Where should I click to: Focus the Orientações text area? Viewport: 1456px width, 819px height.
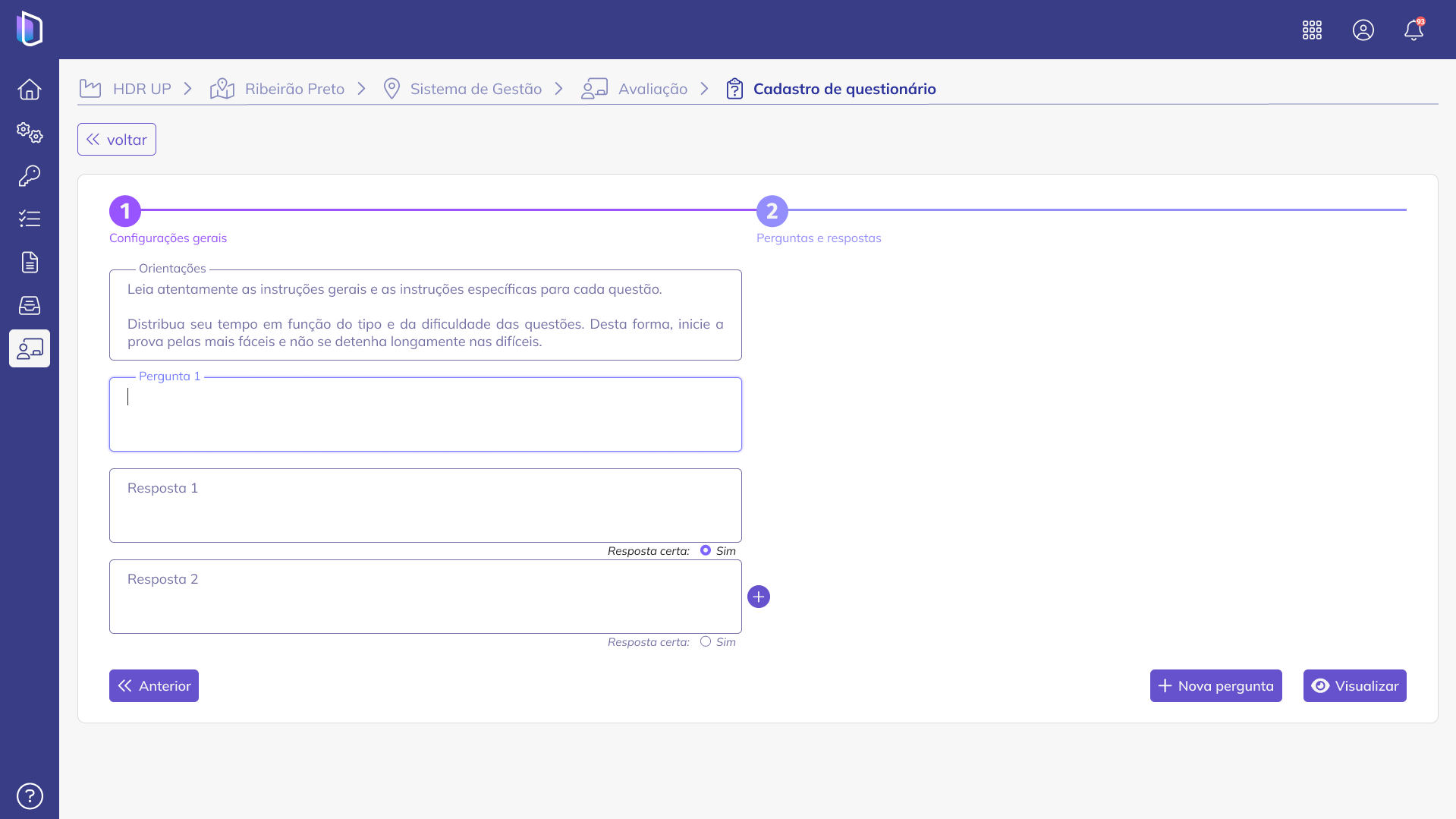426,315
